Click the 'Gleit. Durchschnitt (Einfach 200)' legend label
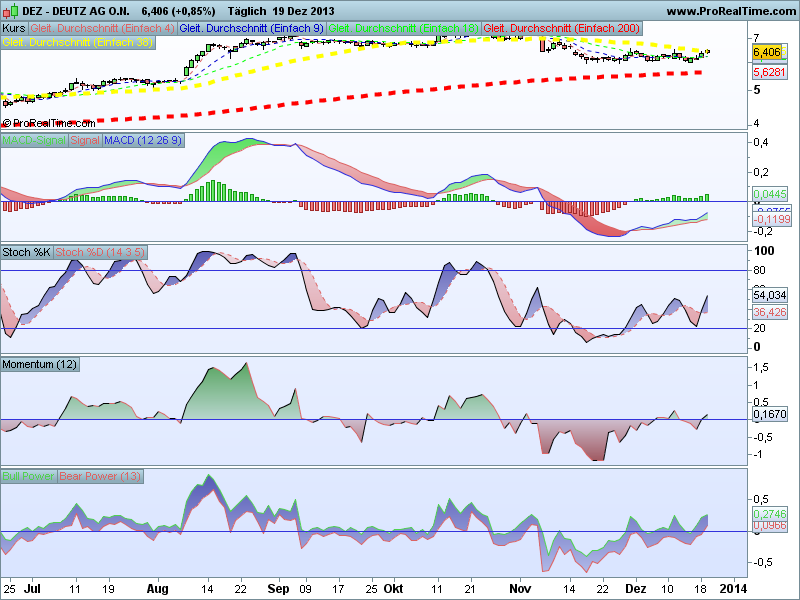800x600 pixels. point(562,28)
